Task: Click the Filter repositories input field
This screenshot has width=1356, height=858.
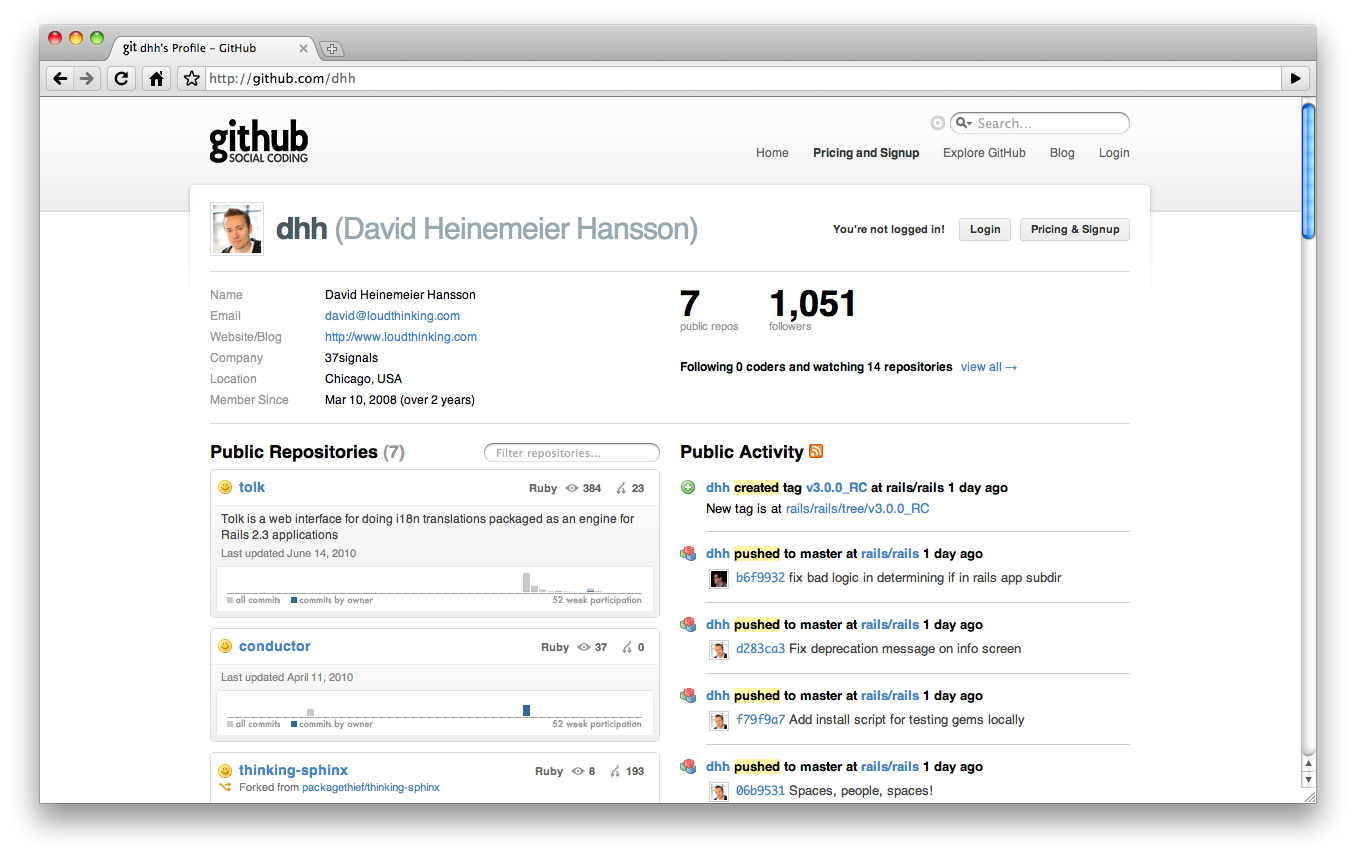Action: (x=571, y=452)
